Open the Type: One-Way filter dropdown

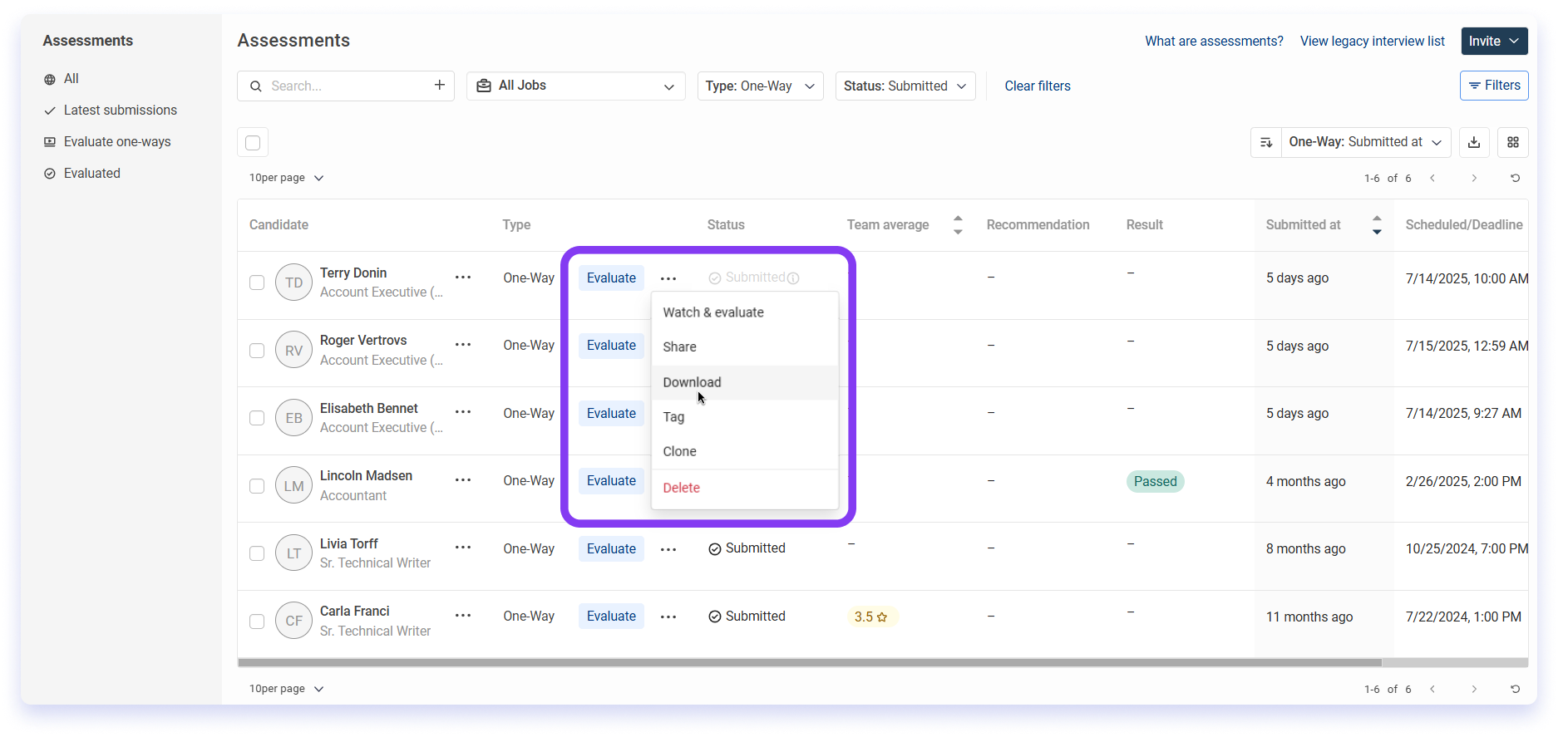pyautogui.click(x=760, y=86)
